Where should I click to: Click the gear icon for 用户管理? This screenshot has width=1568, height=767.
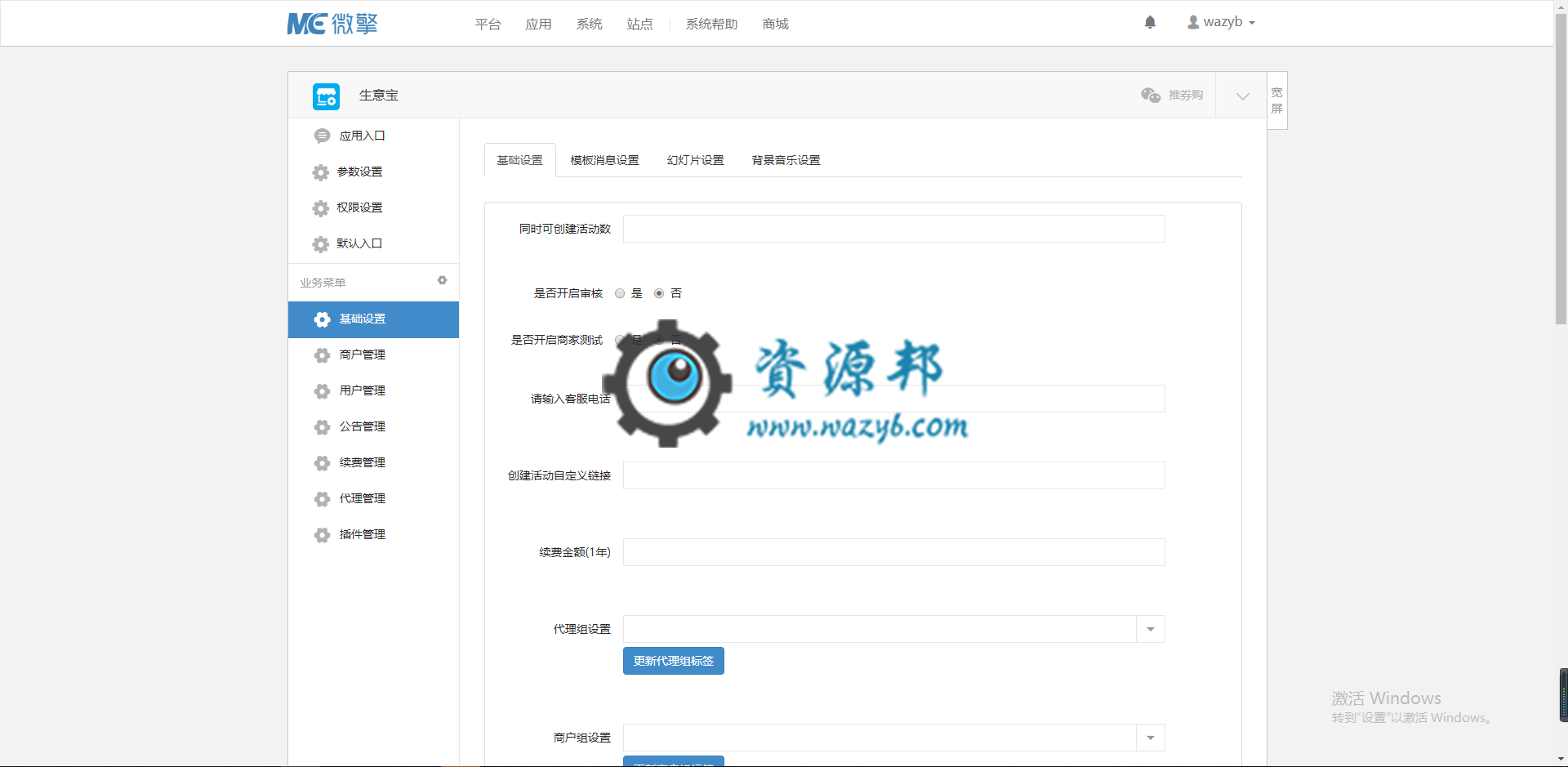323,391
